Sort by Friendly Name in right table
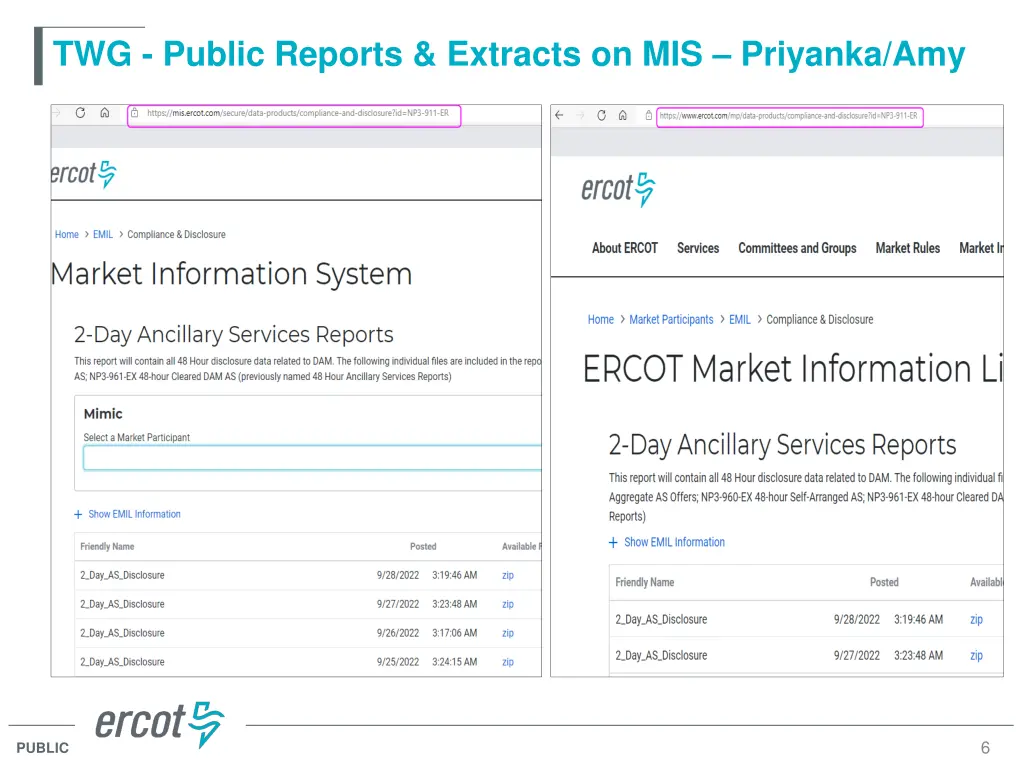Viewport: 1024px width, 768px height. coord(645,582)
